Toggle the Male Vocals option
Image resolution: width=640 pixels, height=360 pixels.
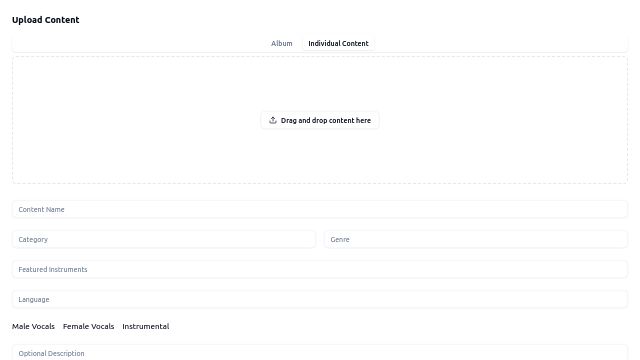coord(33,326)
